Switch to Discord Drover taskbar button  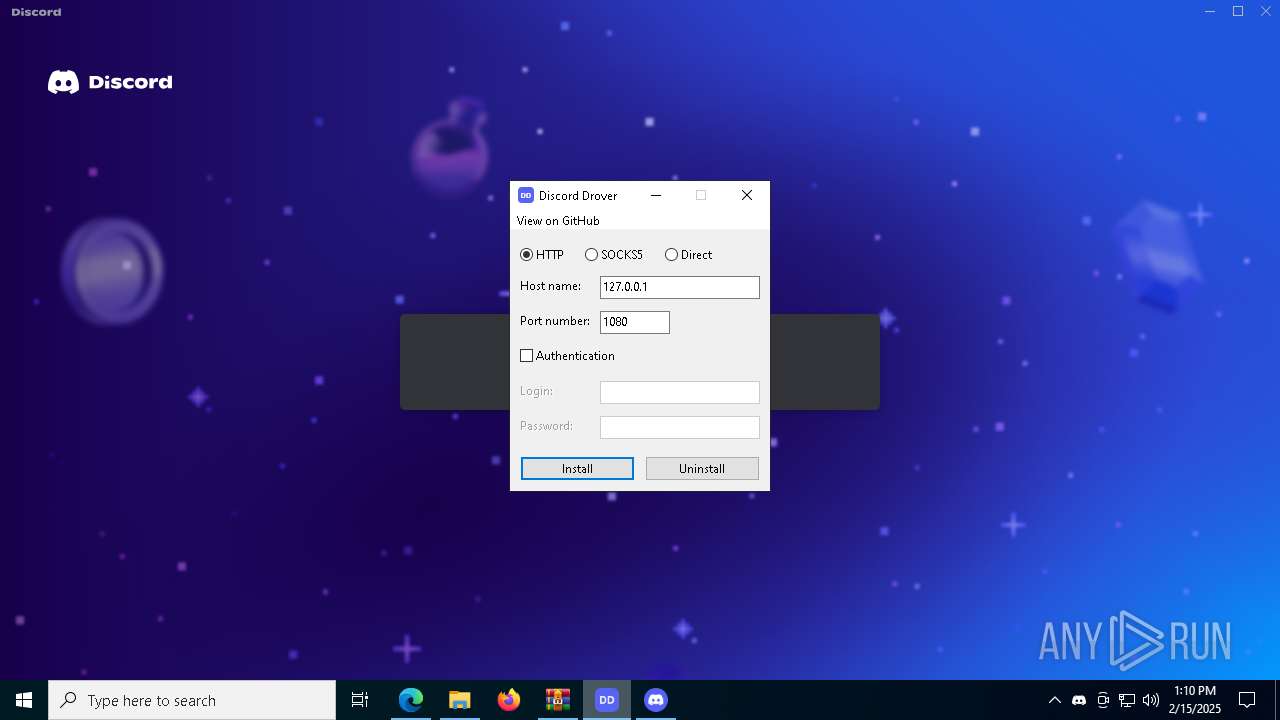[607, 700]
